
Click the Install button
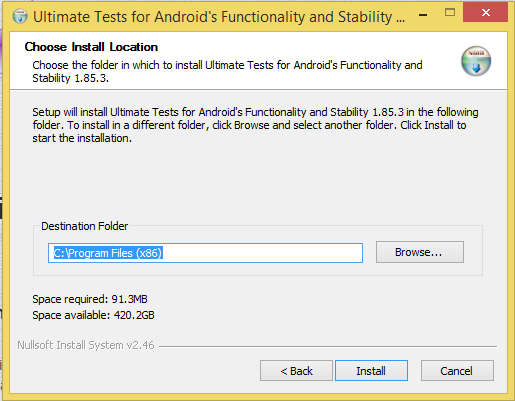coord(371,370)
